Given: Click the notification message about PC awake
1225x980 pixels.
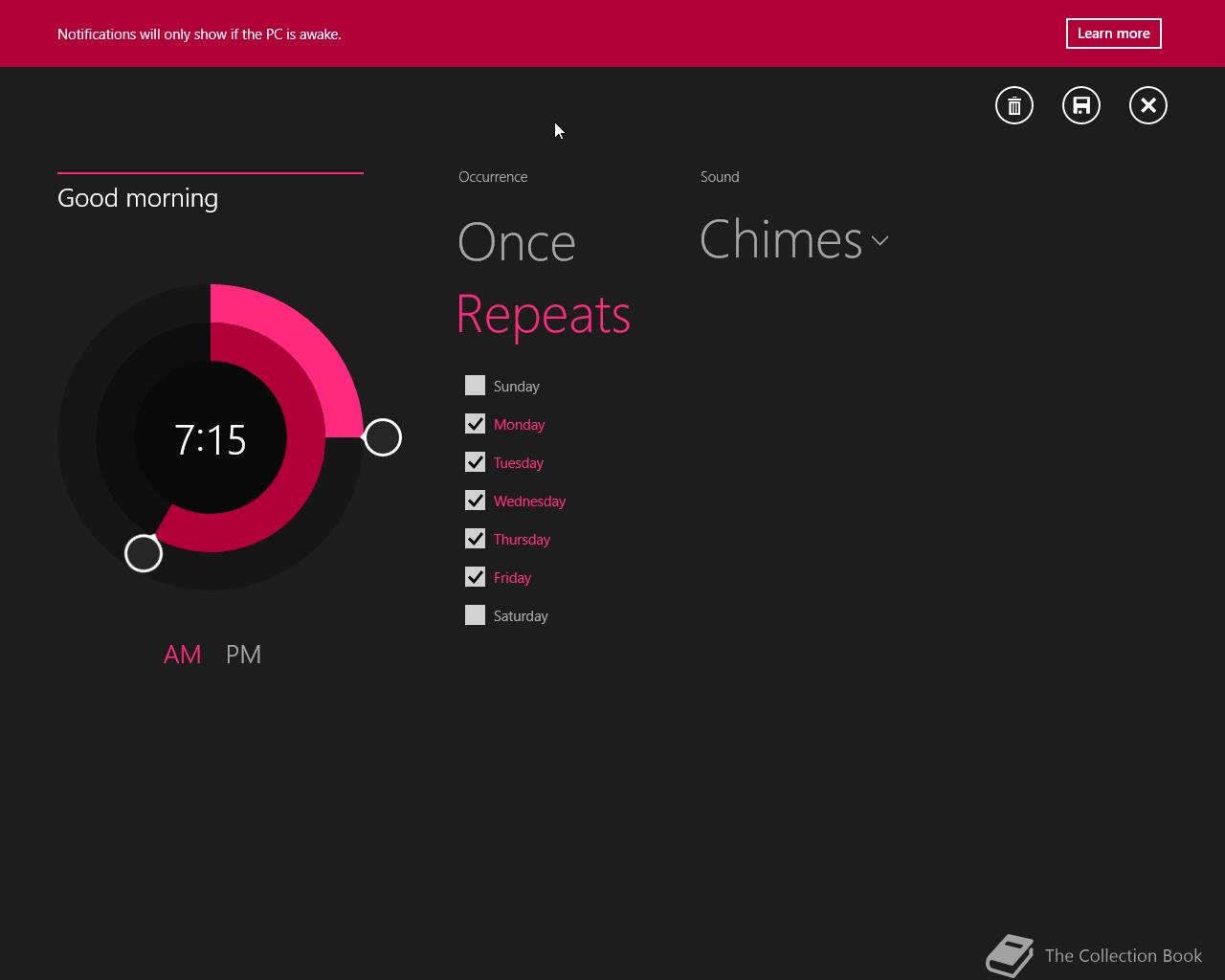Looking at the screenshot, I should coord(199,34).
